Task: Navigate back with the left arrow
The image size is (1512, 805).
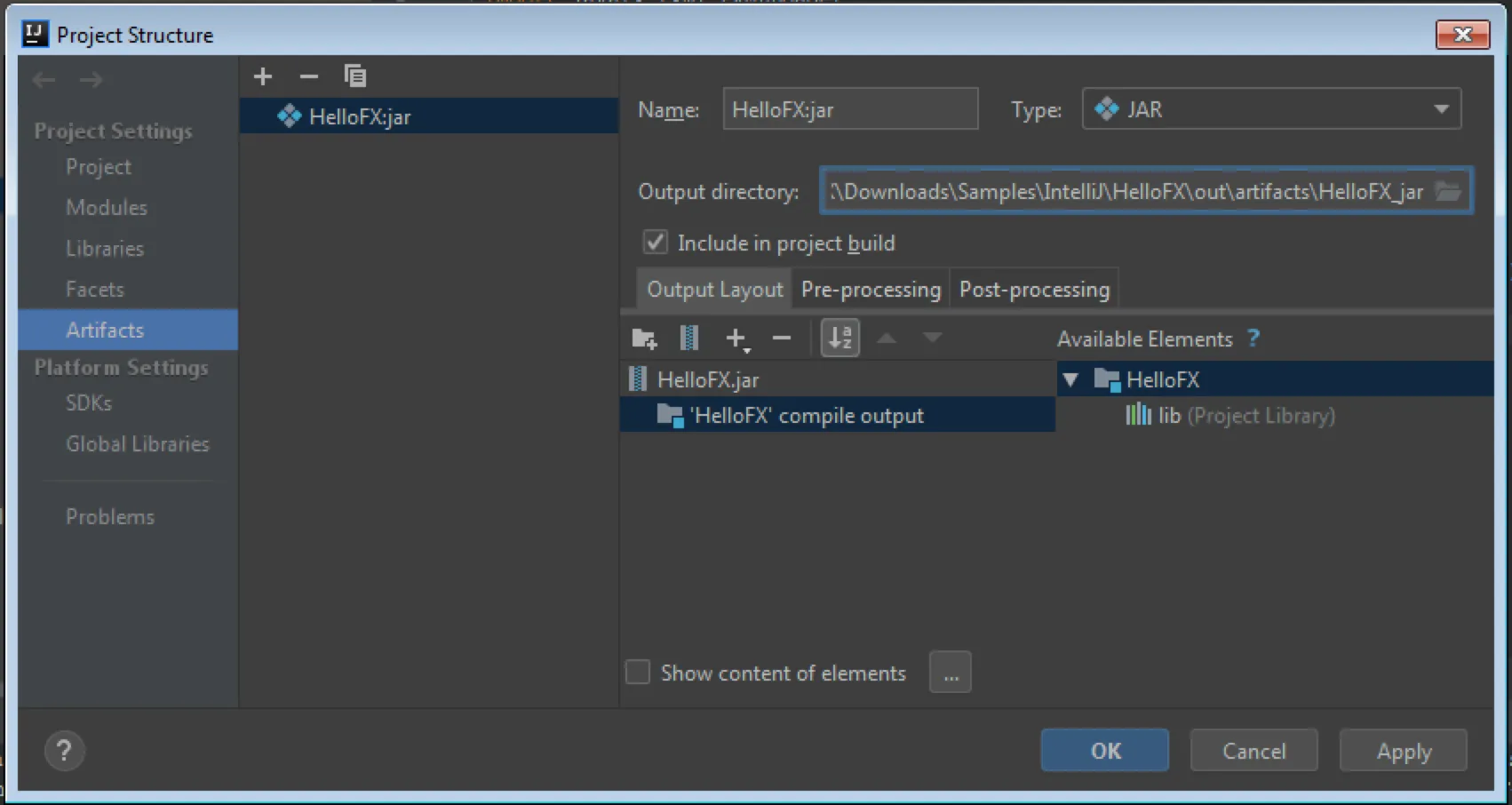Action: pyautogui.click(x=44, y=80)
